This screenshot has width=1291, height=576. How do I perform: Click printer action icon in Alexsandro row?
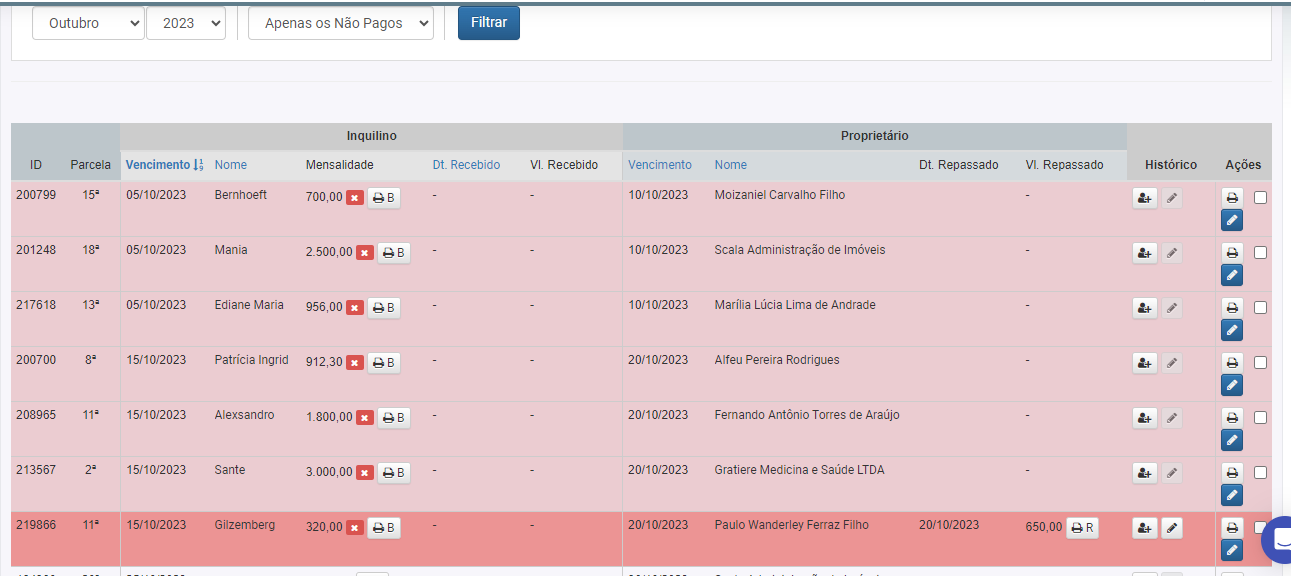[1232, 417]
